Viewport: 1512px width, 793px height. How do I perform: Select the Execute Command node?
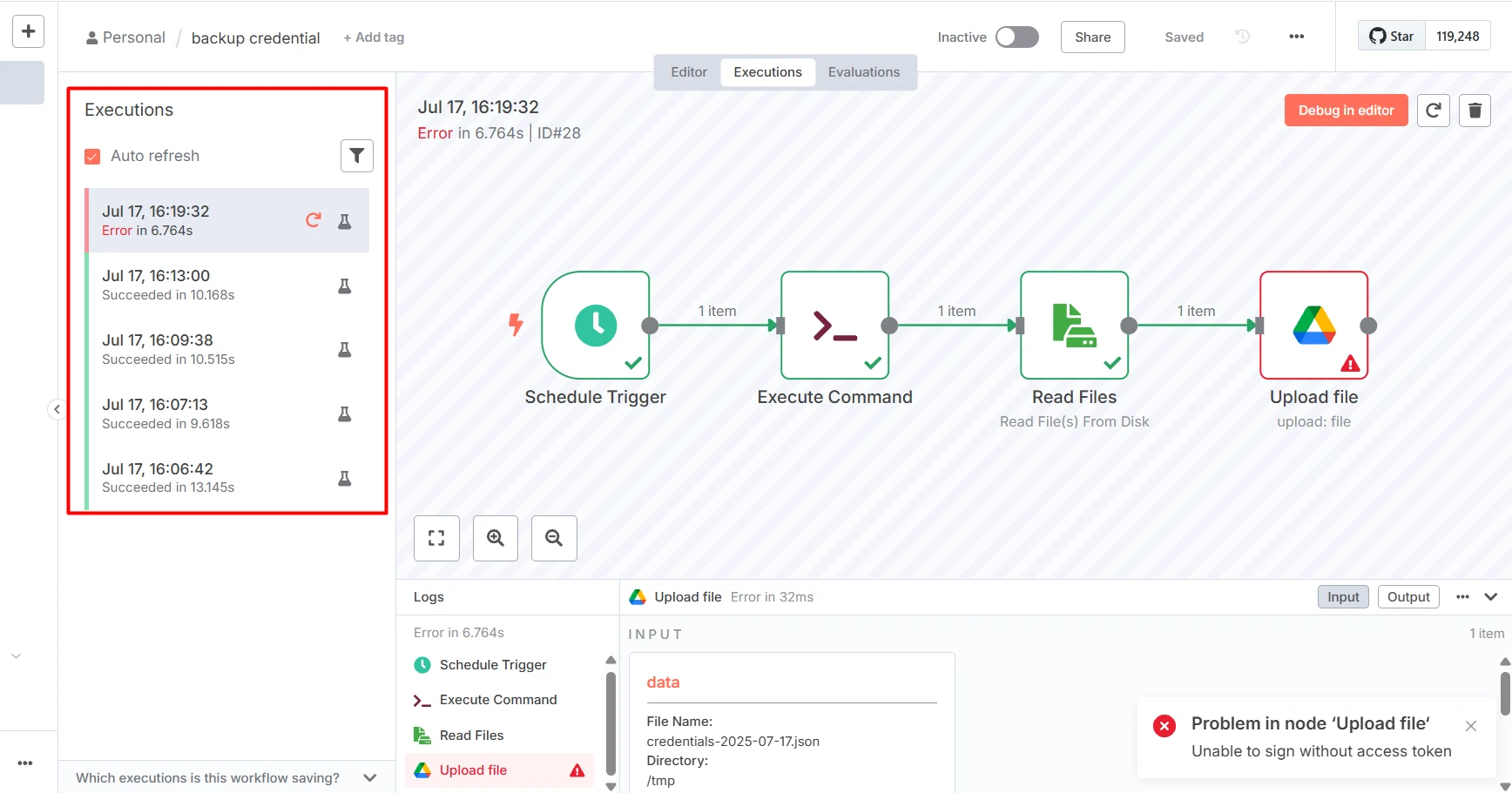[834, 325]
